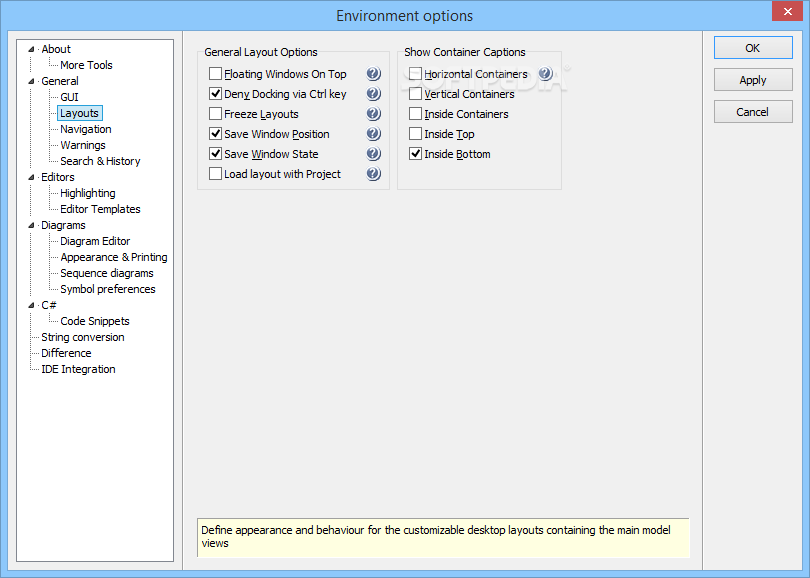Cancel the Environment options dialog
The height and width of the screenshot is (578, 810).
(x=753, y=112)
